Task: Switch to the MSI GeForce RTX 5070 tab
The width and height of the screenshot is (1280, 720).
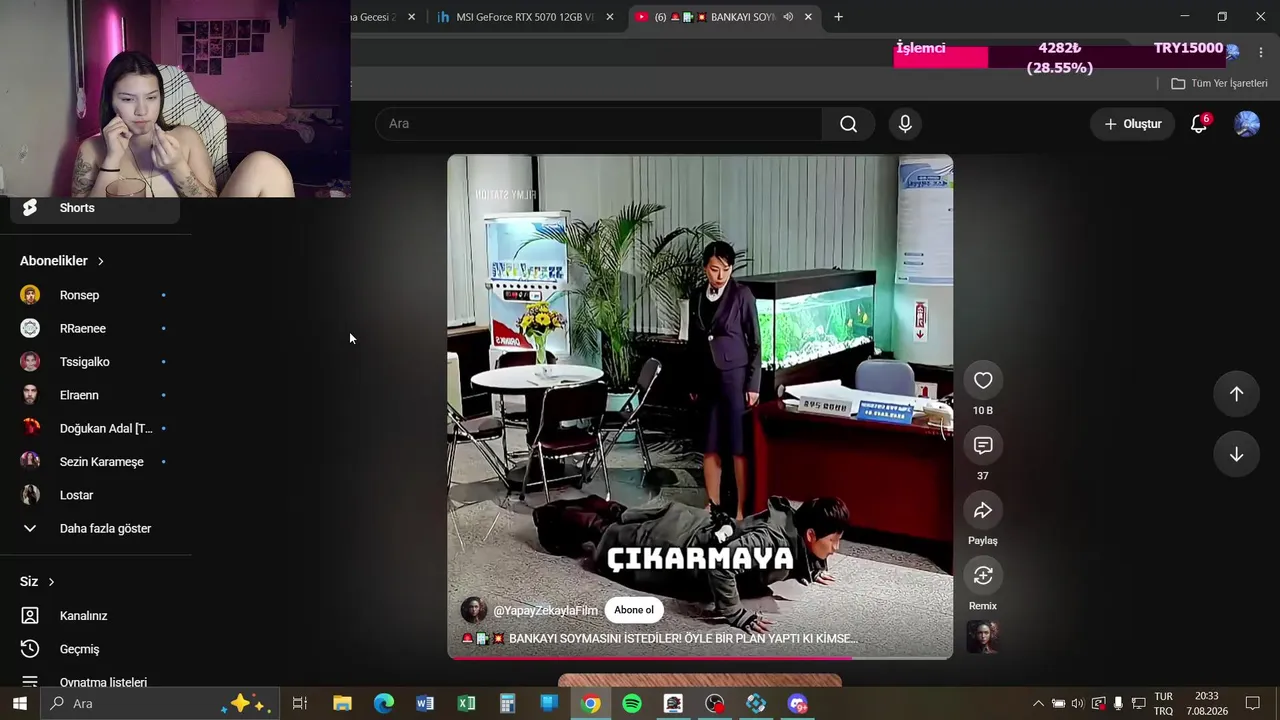Action: click(x=525, y=17)
